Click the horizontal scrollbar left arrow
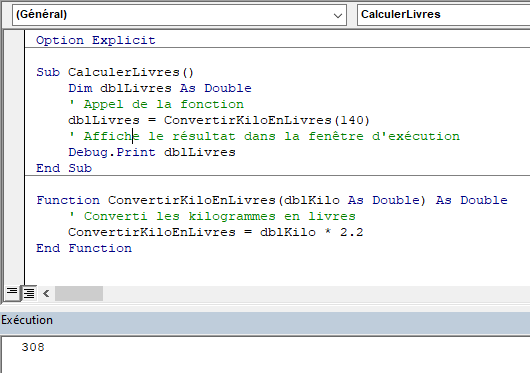Image resolution: width=530 pixels, height=373 pixels. 46,293
